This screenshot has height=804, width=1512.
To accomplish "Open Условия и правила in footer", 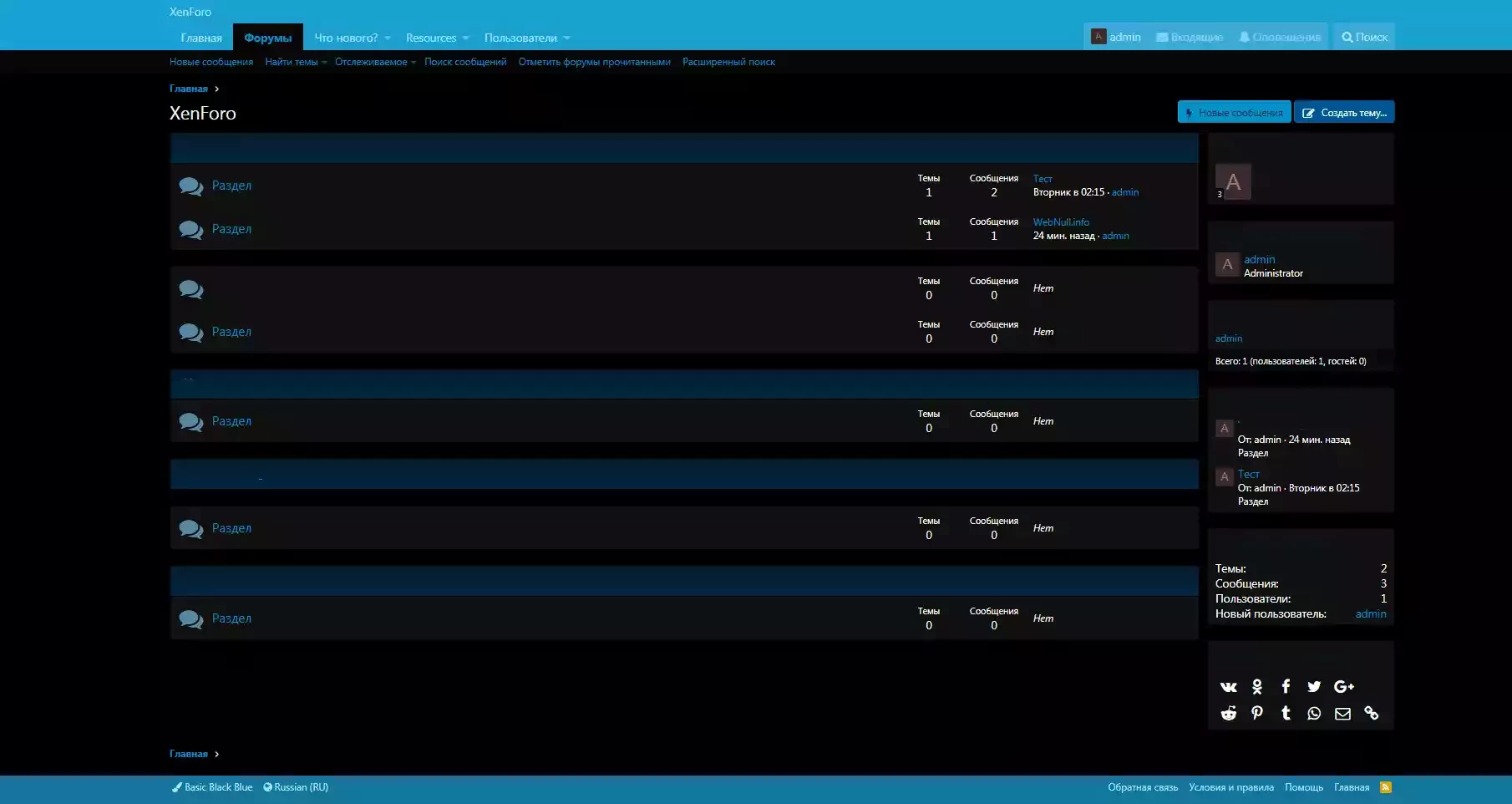I will pyautogui.click(x=1231, y=787).
